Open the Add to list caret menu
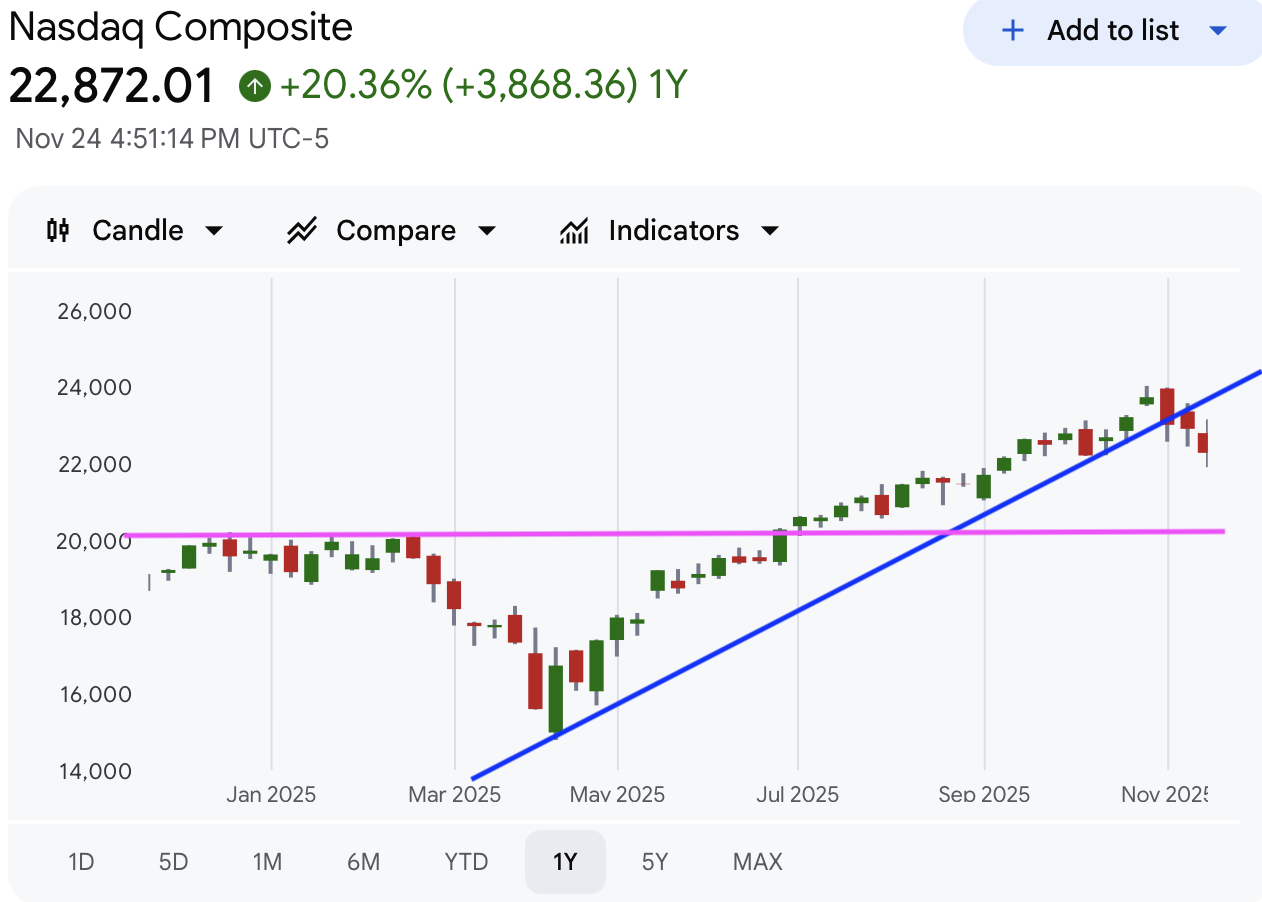The image size is (1262, 902). [x=1217, y=31]
